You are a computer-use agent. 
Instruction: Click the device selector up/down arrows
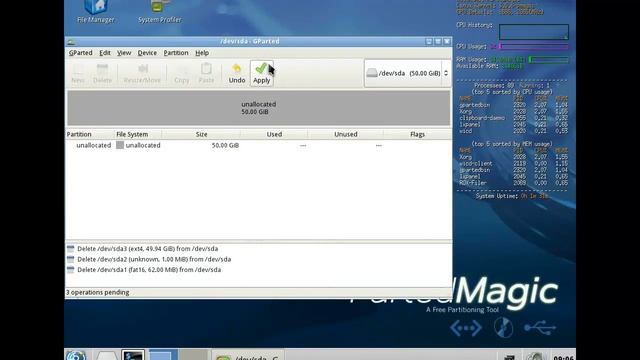pyautogui.click(x=446, y=73)
